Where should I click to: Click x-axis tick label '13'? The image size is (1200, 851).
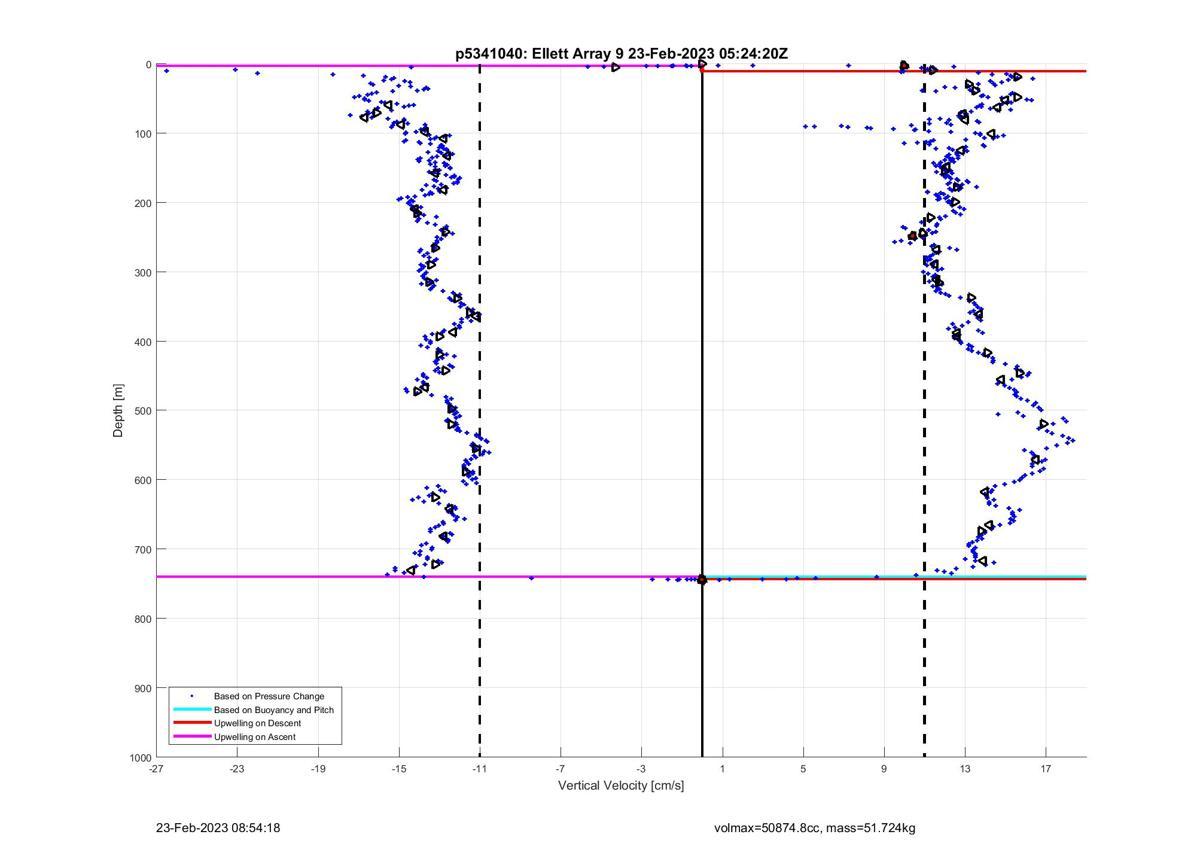coord(965,769)
